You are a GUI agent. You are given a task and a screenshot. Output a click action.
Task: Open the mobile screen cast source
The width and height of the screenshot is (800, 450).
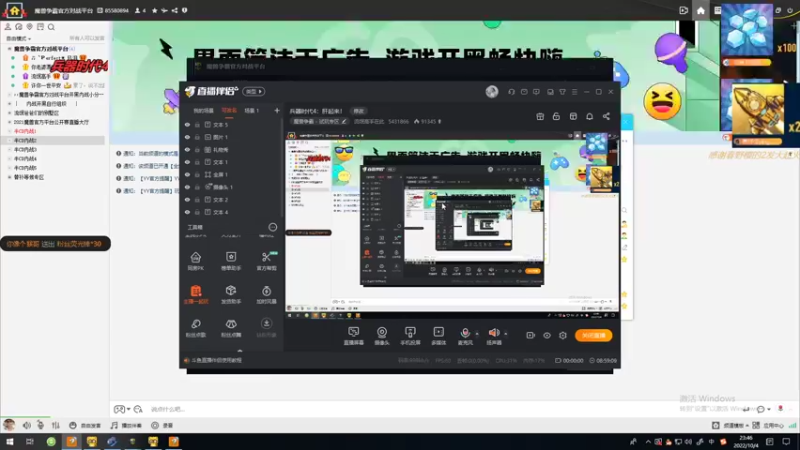point(410,336)
